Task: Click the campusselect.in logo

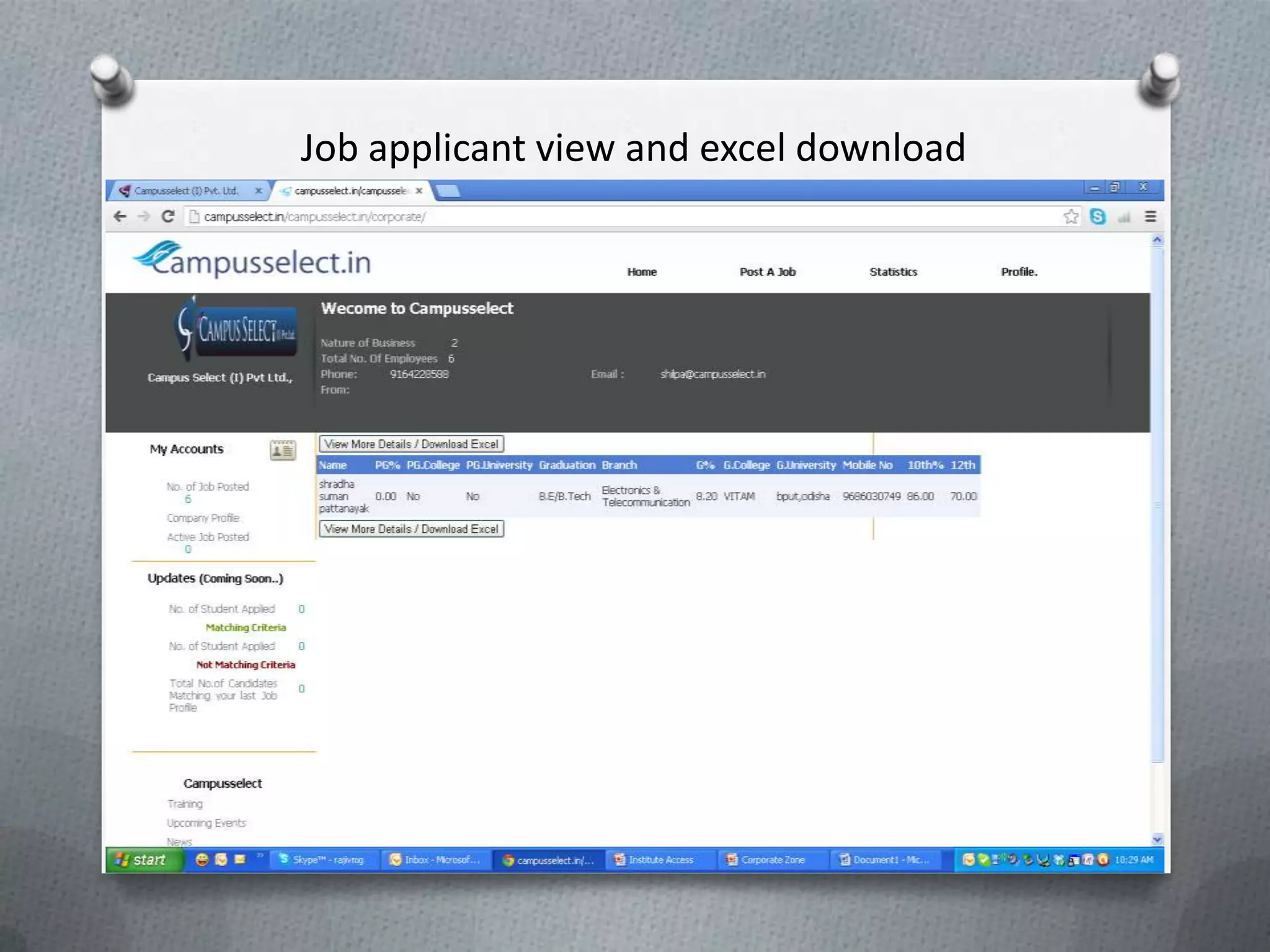Action: (x=252, y=260)
